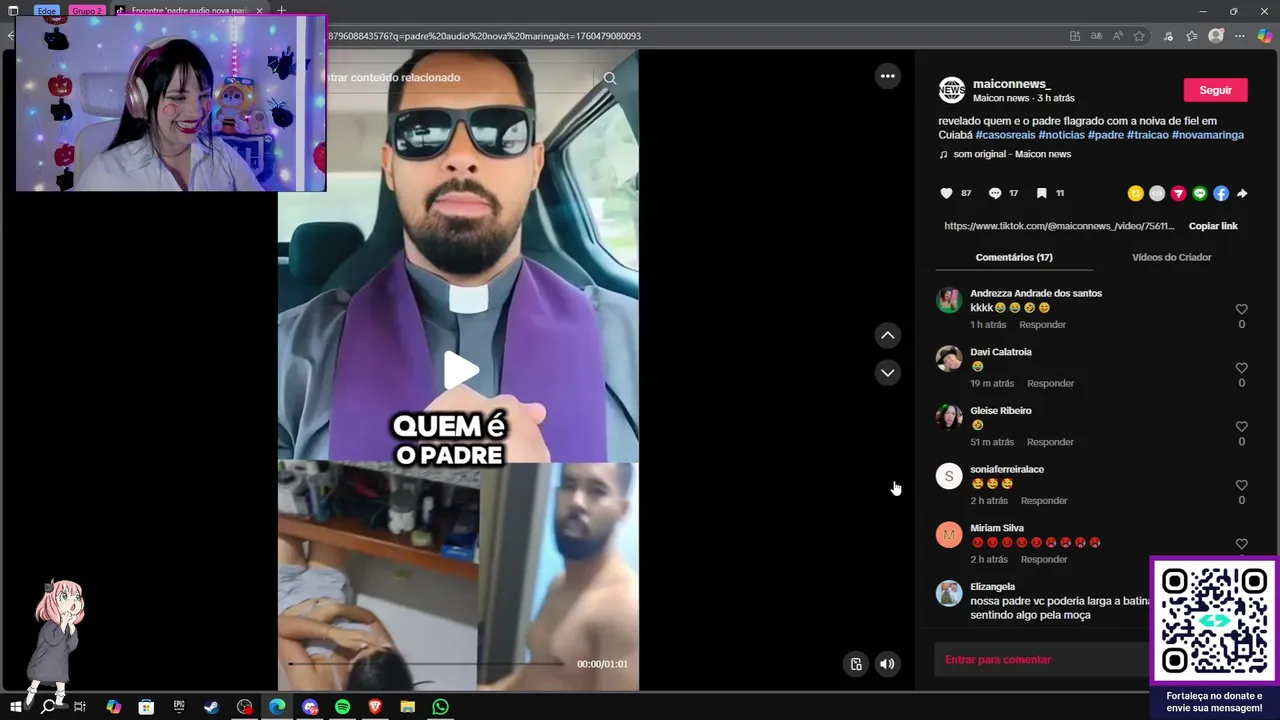Expand more share options arrow
Viewport: 1280px width, 720px height.
click(1242, 193)
